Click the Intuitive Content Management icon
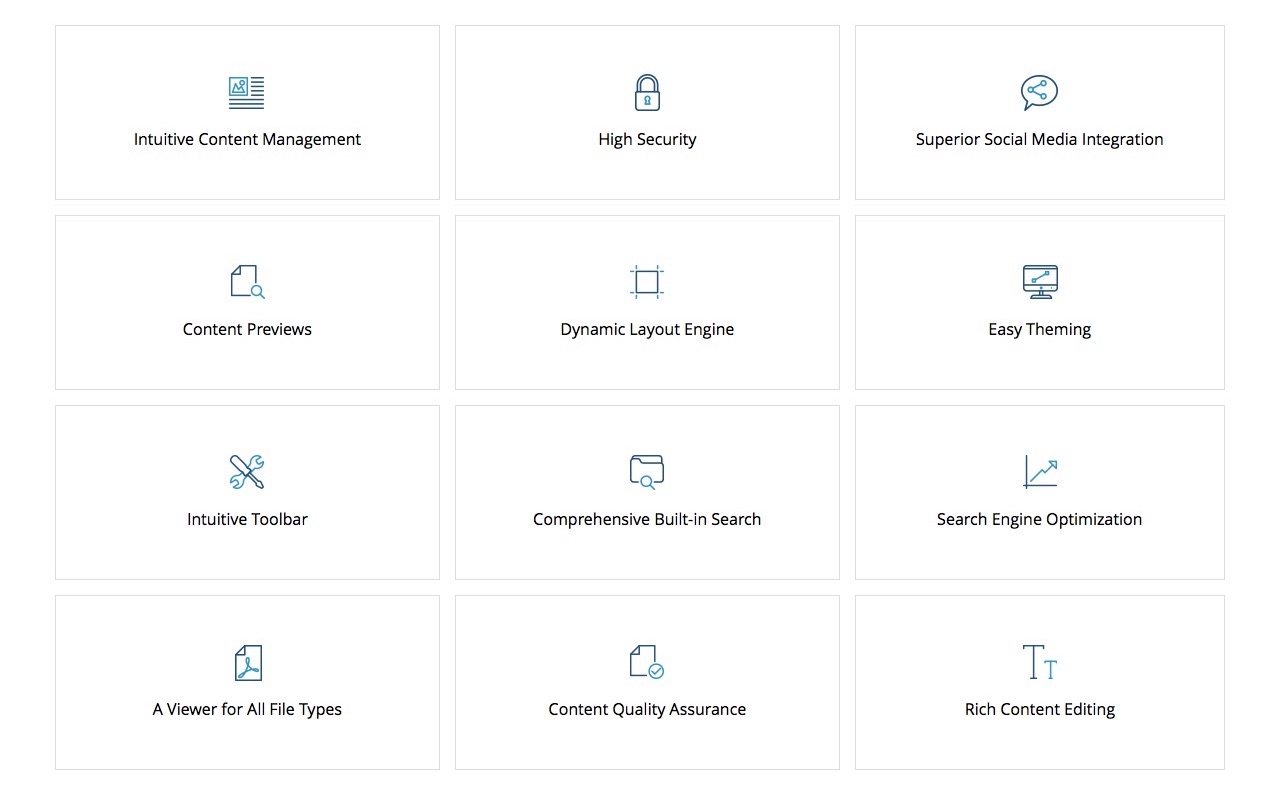The width and height of the screenshot is (1280, 789). (x=247, y=92)
